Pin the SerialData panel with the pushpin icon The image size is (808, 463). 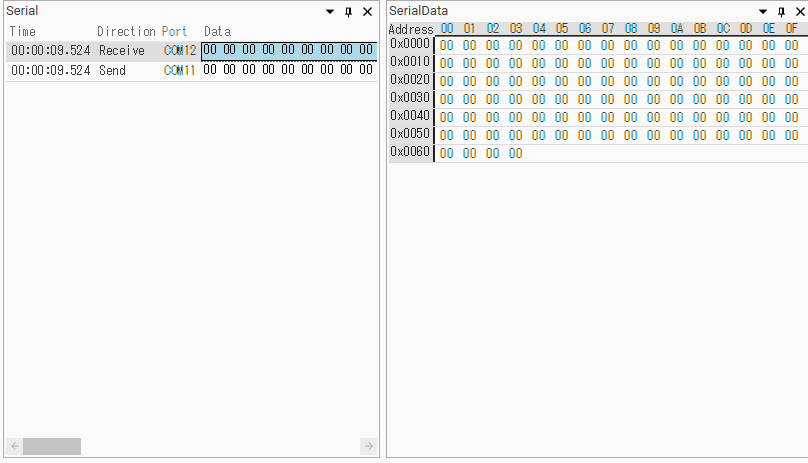(781, 11)
